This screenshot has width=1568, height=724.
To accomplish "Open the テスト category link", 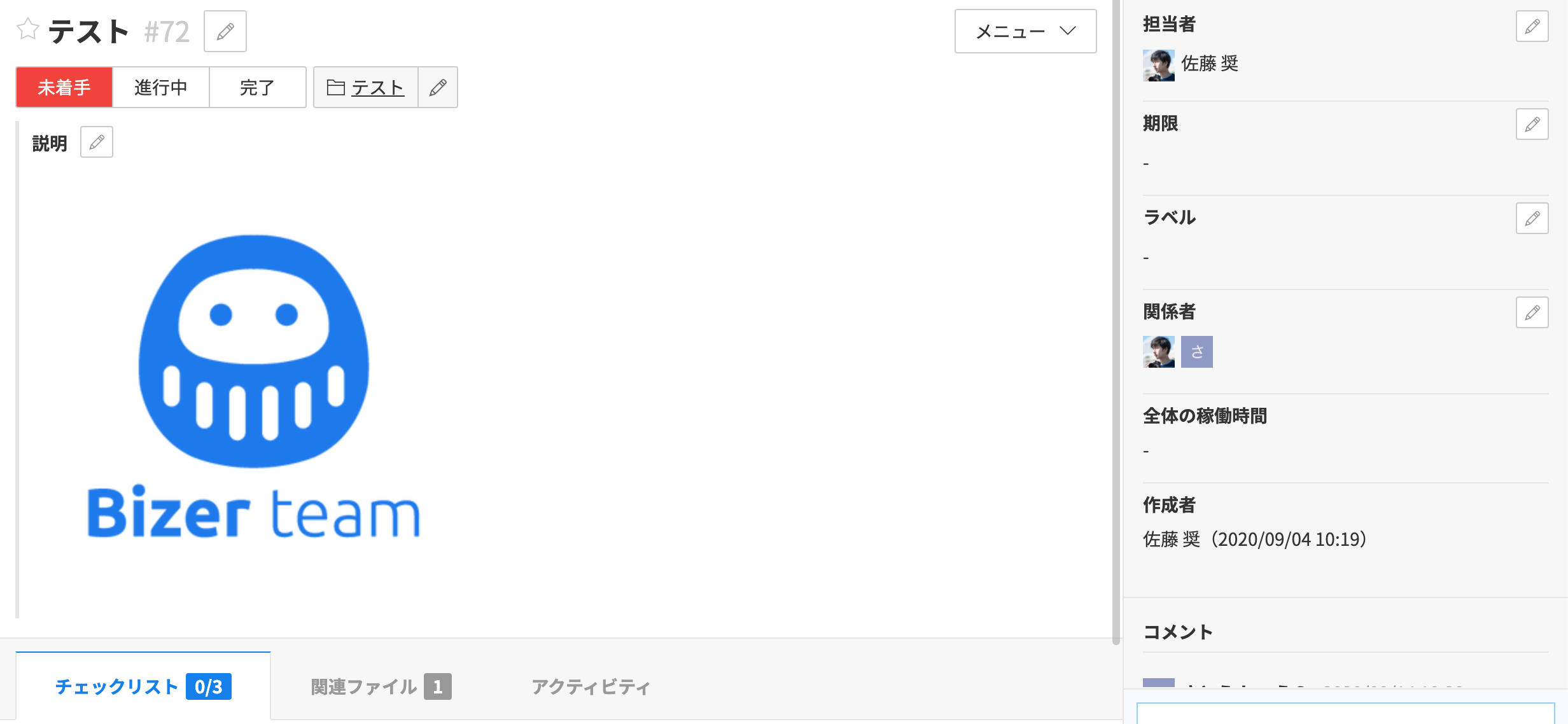I will coord(378,87).
